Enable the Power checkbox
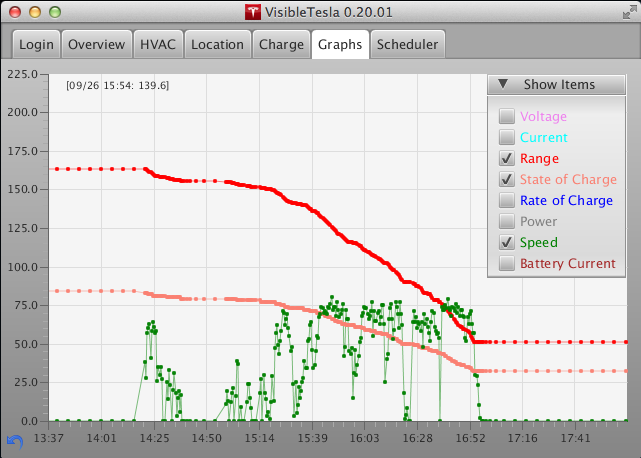 (507, 221)
